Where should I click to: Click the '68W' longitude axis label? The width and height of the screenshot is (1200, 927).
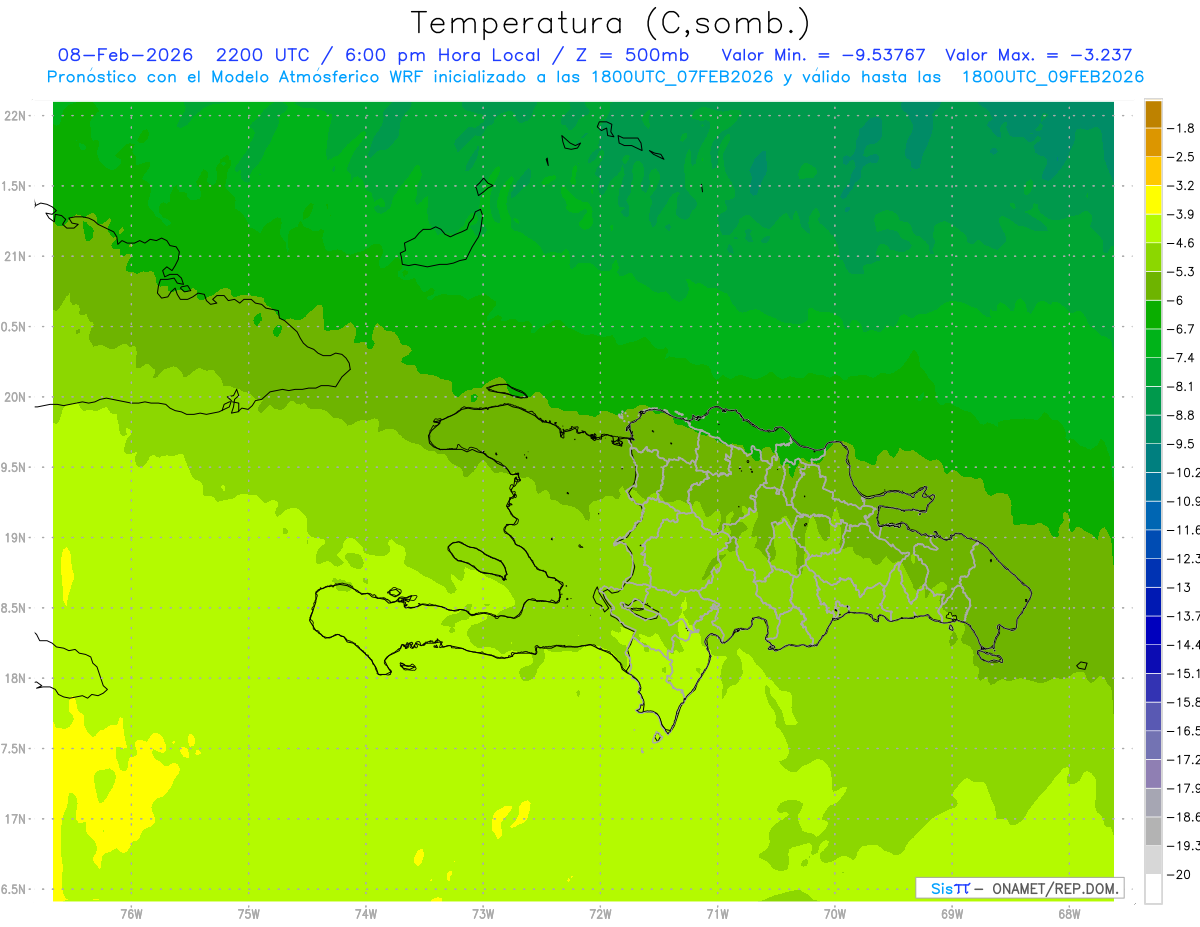1069,915
